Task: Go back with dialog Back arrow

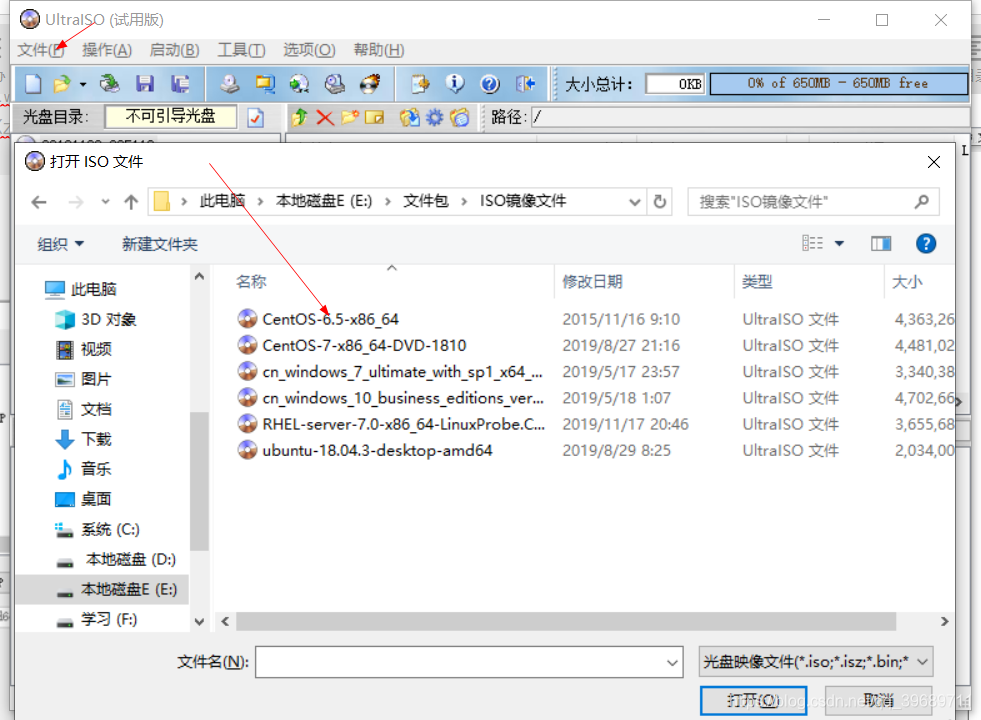Action: pos(39,202)
